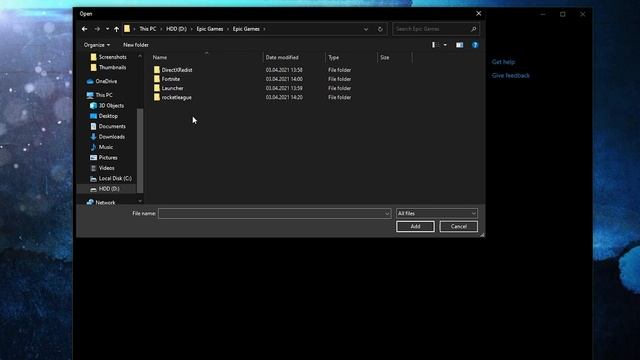Viewport: 640px width, 360px height.
Task: Open Give feedback link in background window
Action: click(511, 76)
